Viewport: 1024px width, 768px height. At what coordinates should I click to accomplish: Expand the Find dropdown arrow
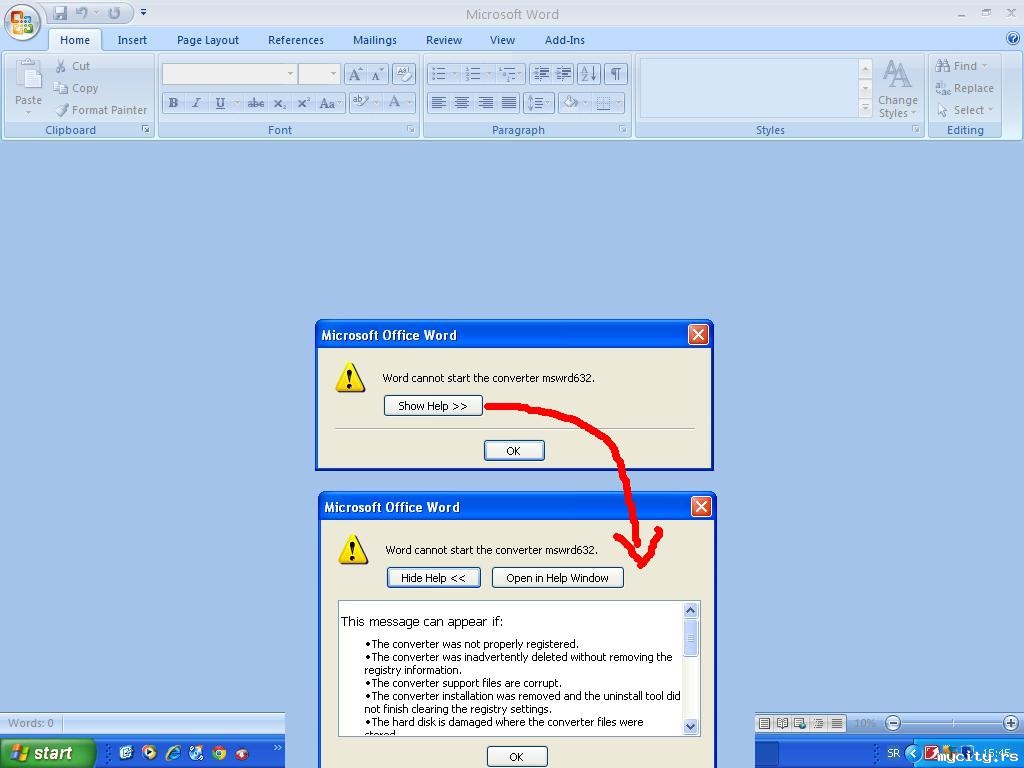click(984, 66)
